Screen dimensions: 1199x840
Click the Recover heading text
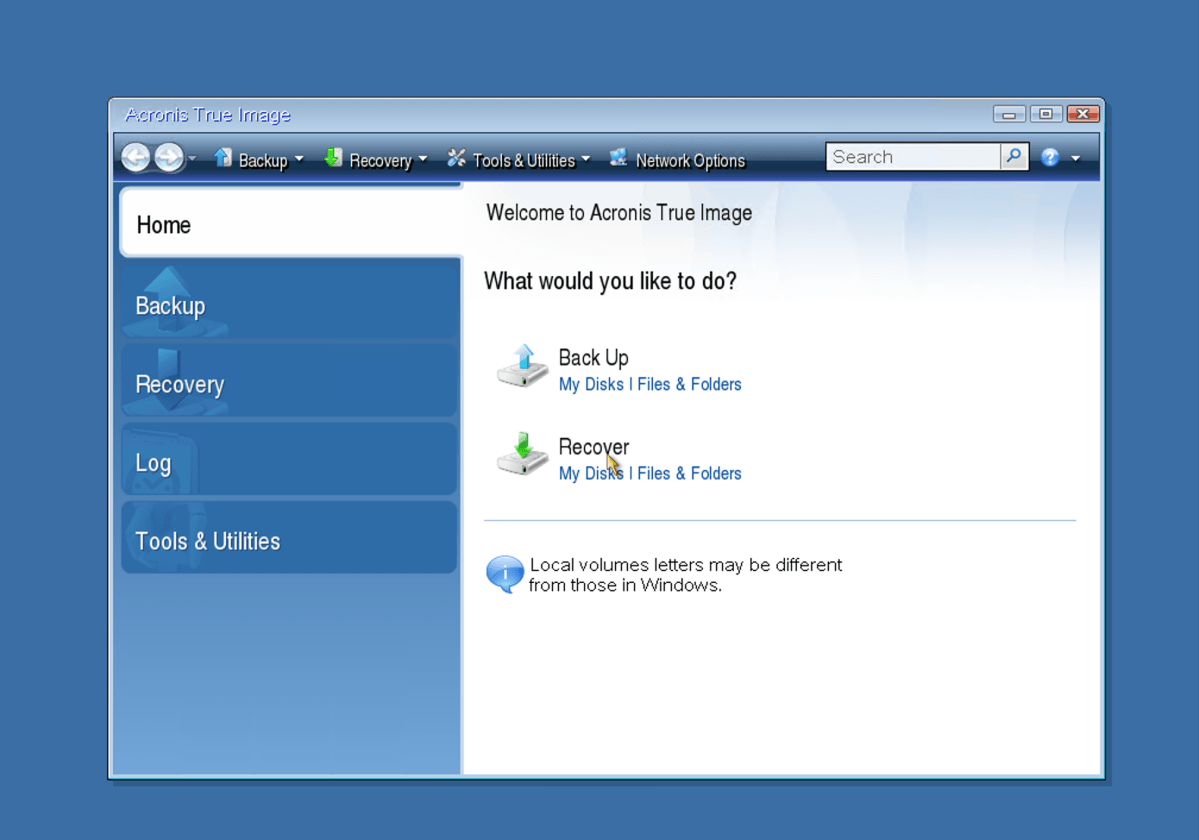(x=593, y=447)
